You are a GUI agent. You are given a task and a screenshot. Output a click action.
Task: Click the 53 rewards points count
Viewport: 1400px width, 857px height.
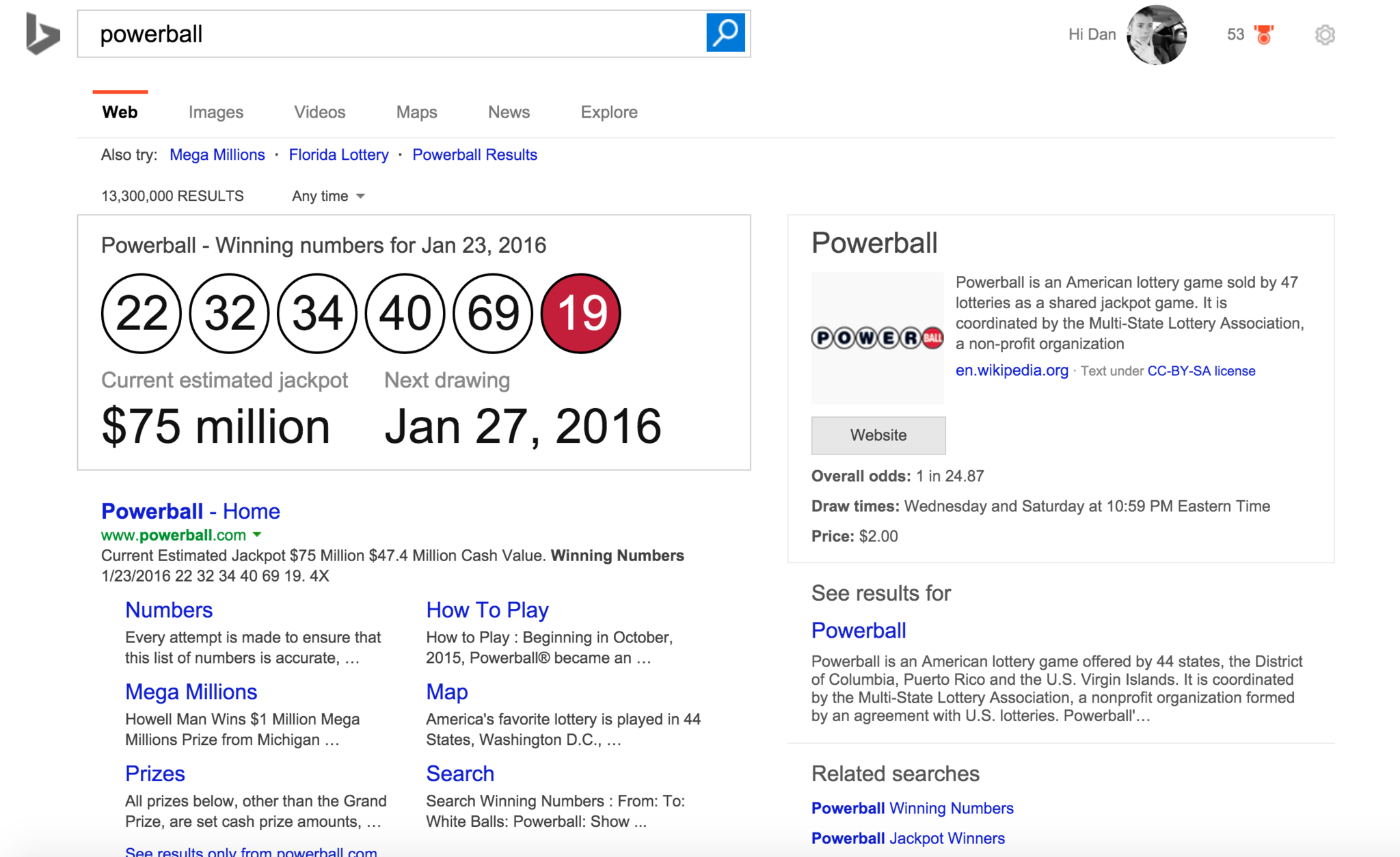(x=1235, y=34)
